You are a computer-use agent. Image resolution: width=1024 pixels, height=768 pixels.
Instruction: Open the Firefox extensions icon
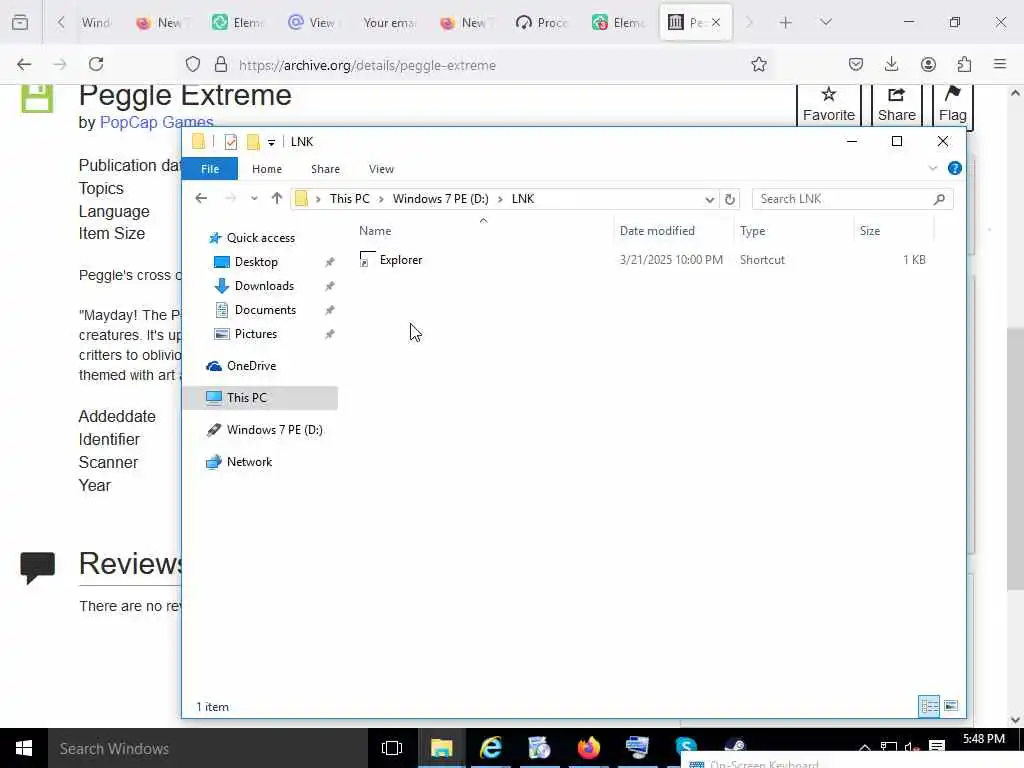click(964, 64)
